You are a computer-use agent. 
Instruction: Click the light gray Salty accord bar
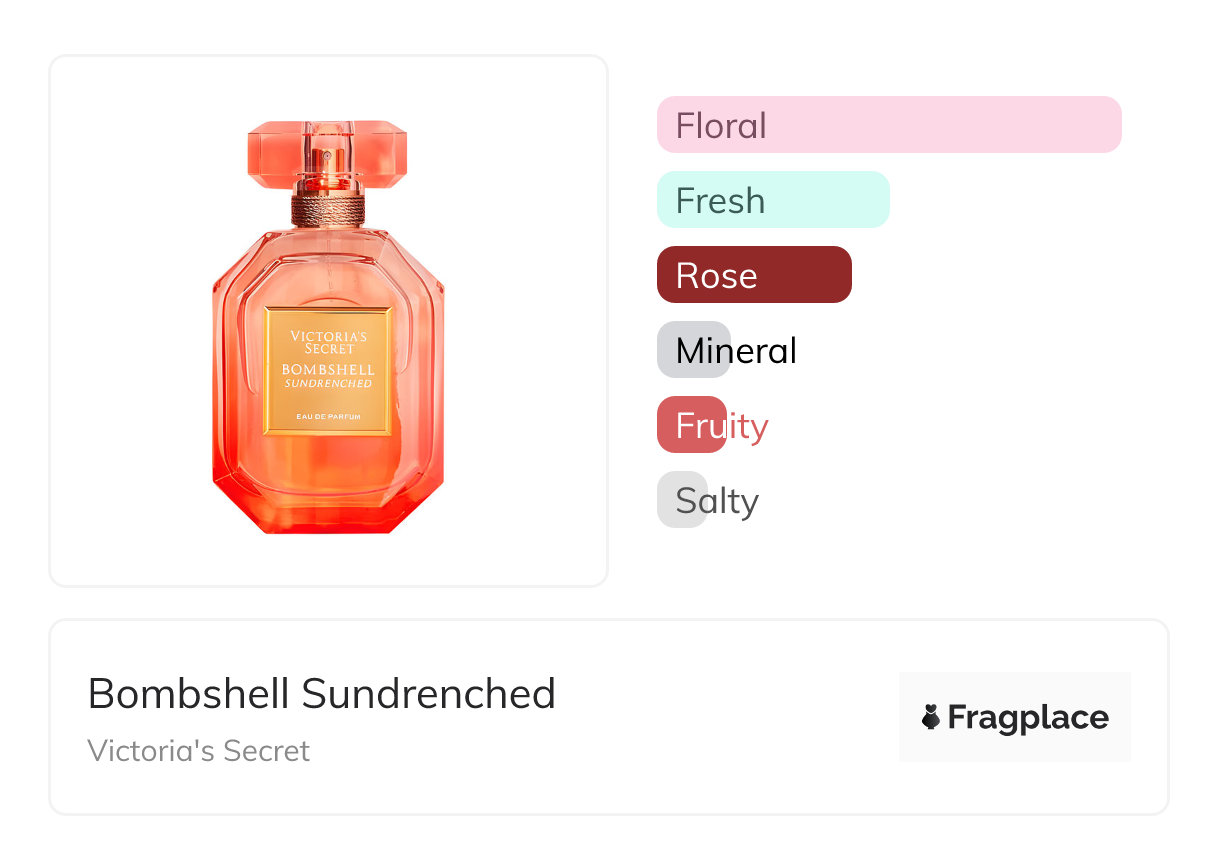[x=682, y=500]
